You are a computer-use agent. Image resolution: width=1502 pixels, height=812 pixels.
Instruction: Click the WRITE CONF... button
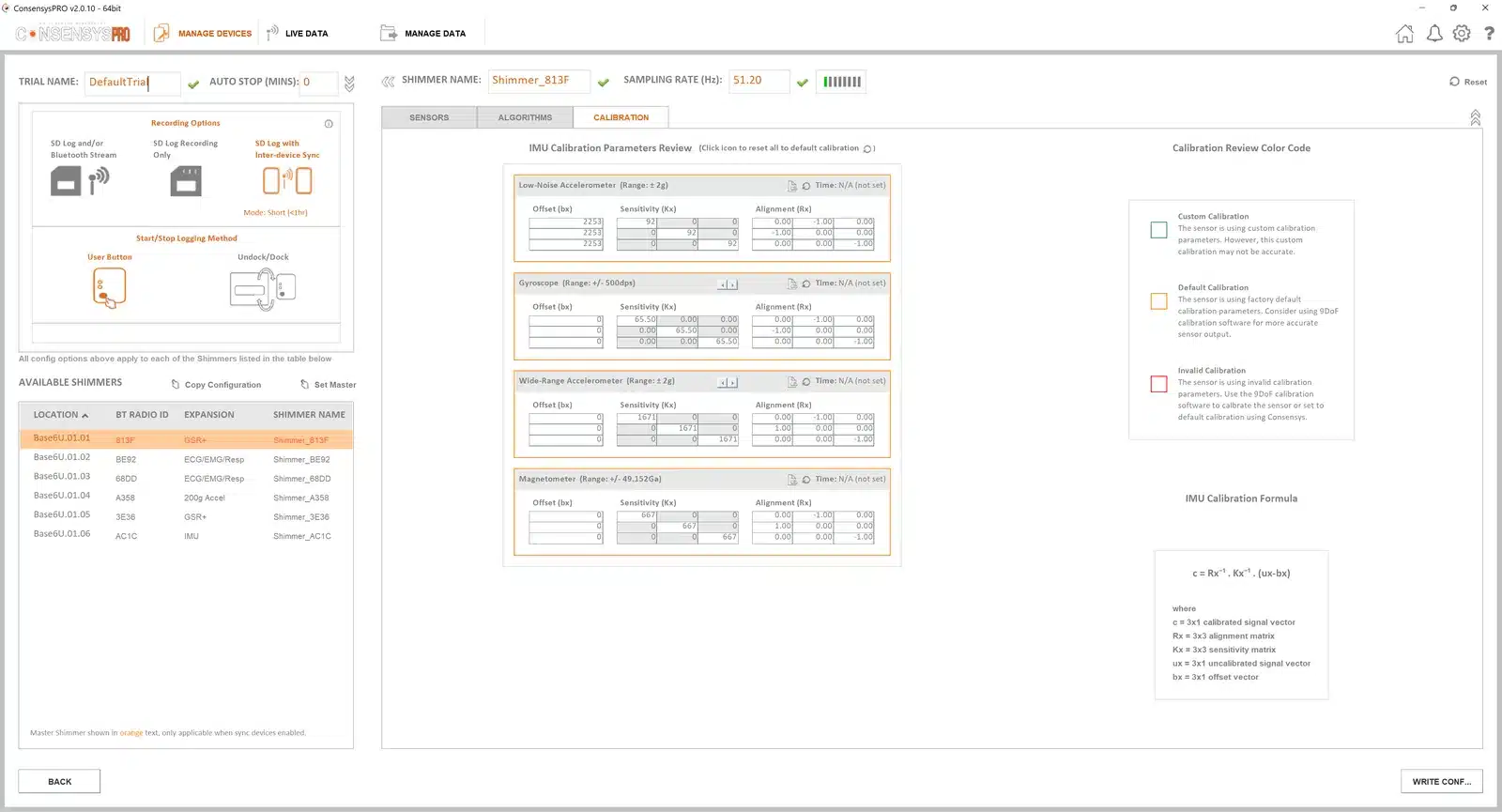click(1441, 781)
